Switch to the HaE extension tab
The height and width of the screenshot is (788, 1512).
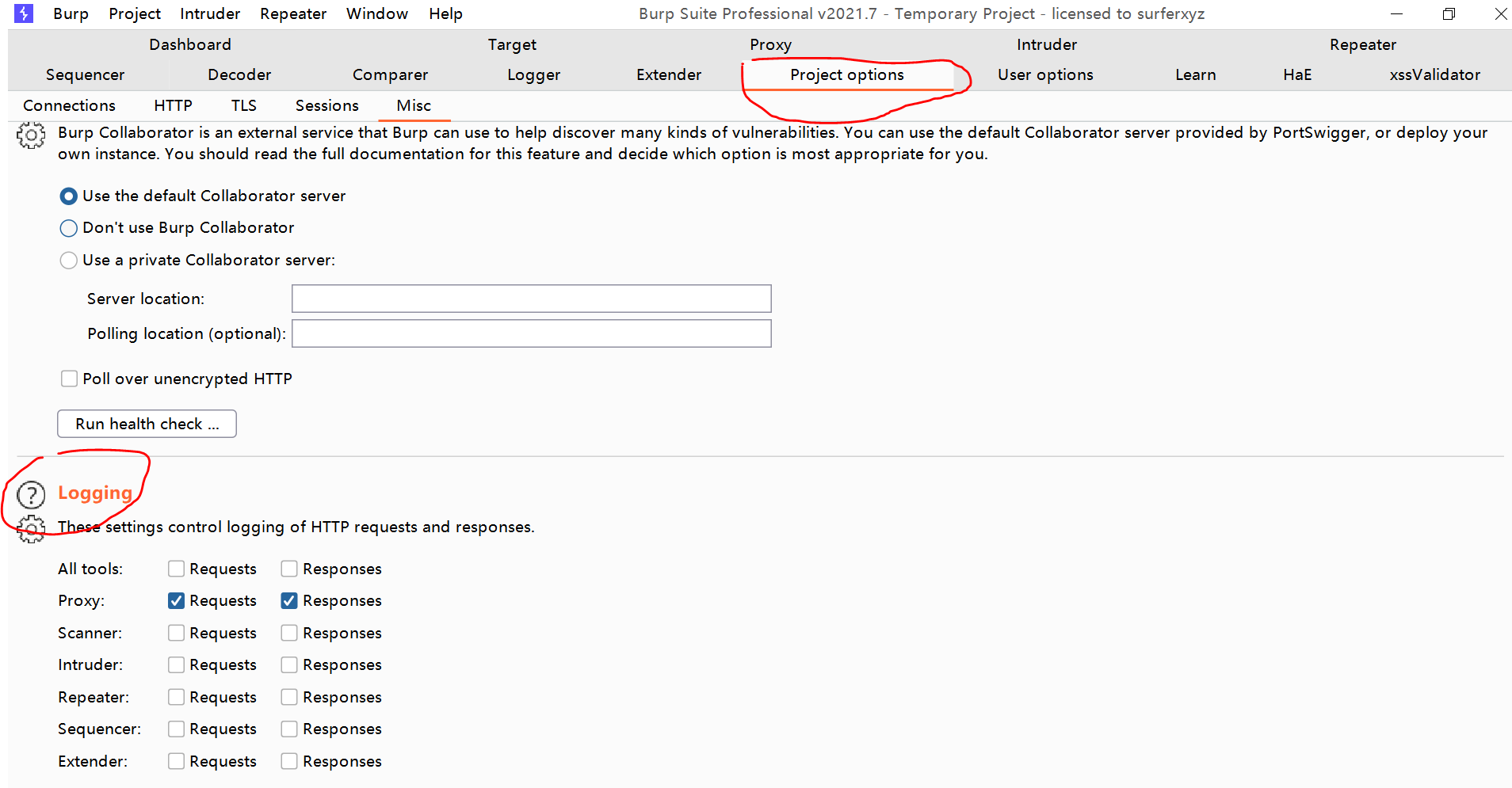[x=1297, y=74]
